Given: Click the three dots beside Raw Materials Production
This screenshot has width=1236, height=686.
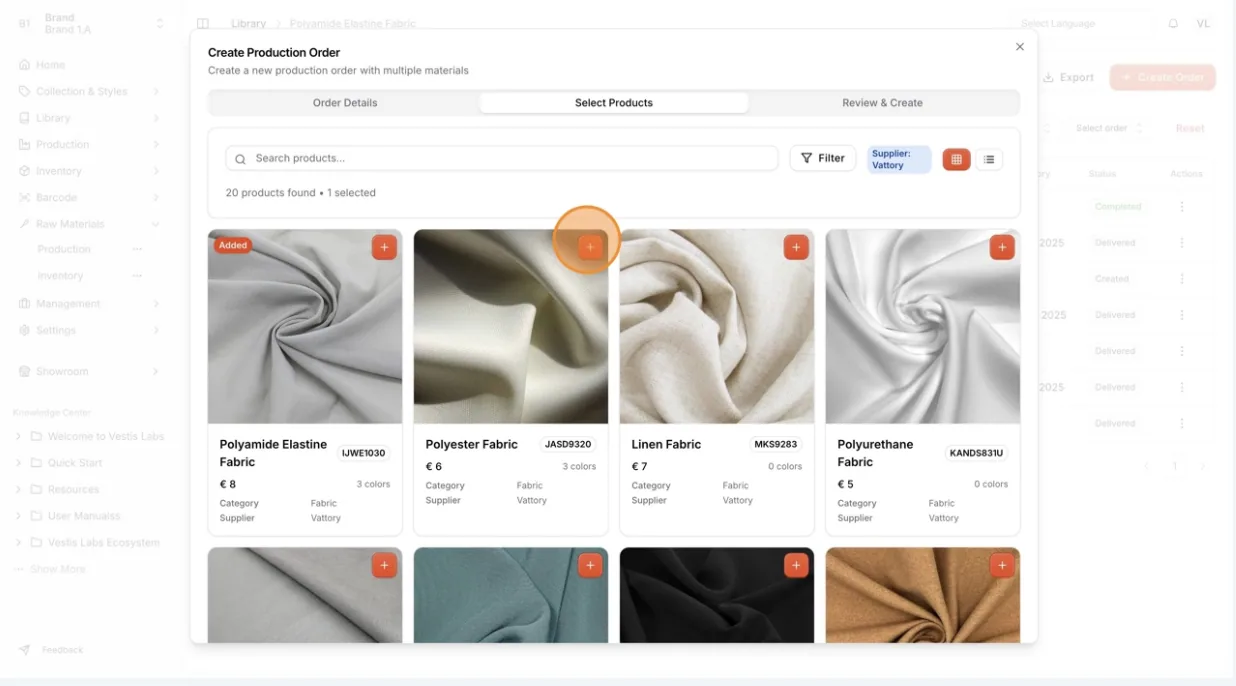Looking at the screenshot, I should pyautogui.click(x=137, y=249).
